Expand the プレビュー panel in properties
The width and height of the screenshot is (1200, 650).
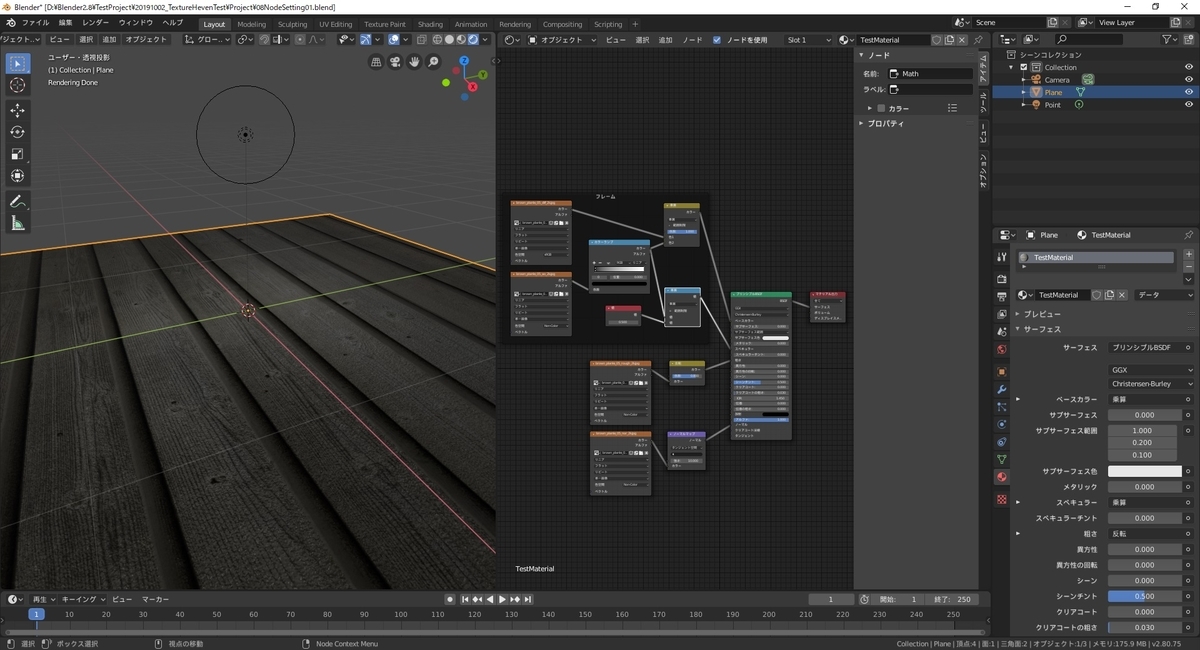click(1042, 314)
